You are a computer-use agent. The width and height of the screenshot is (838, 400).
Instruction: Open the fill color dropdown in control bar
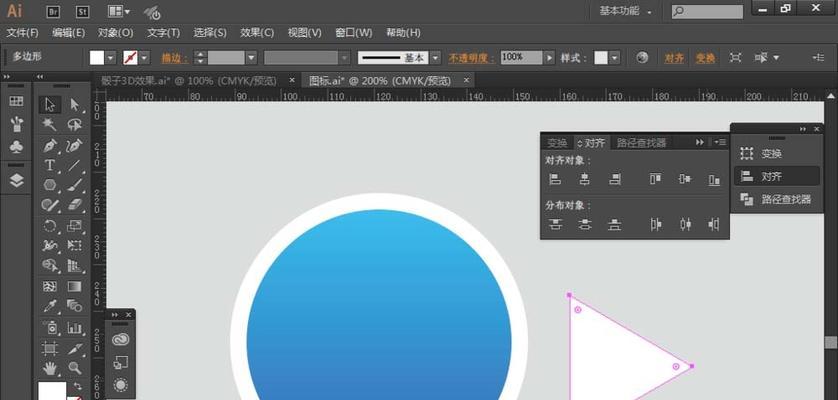click(111, 58)
